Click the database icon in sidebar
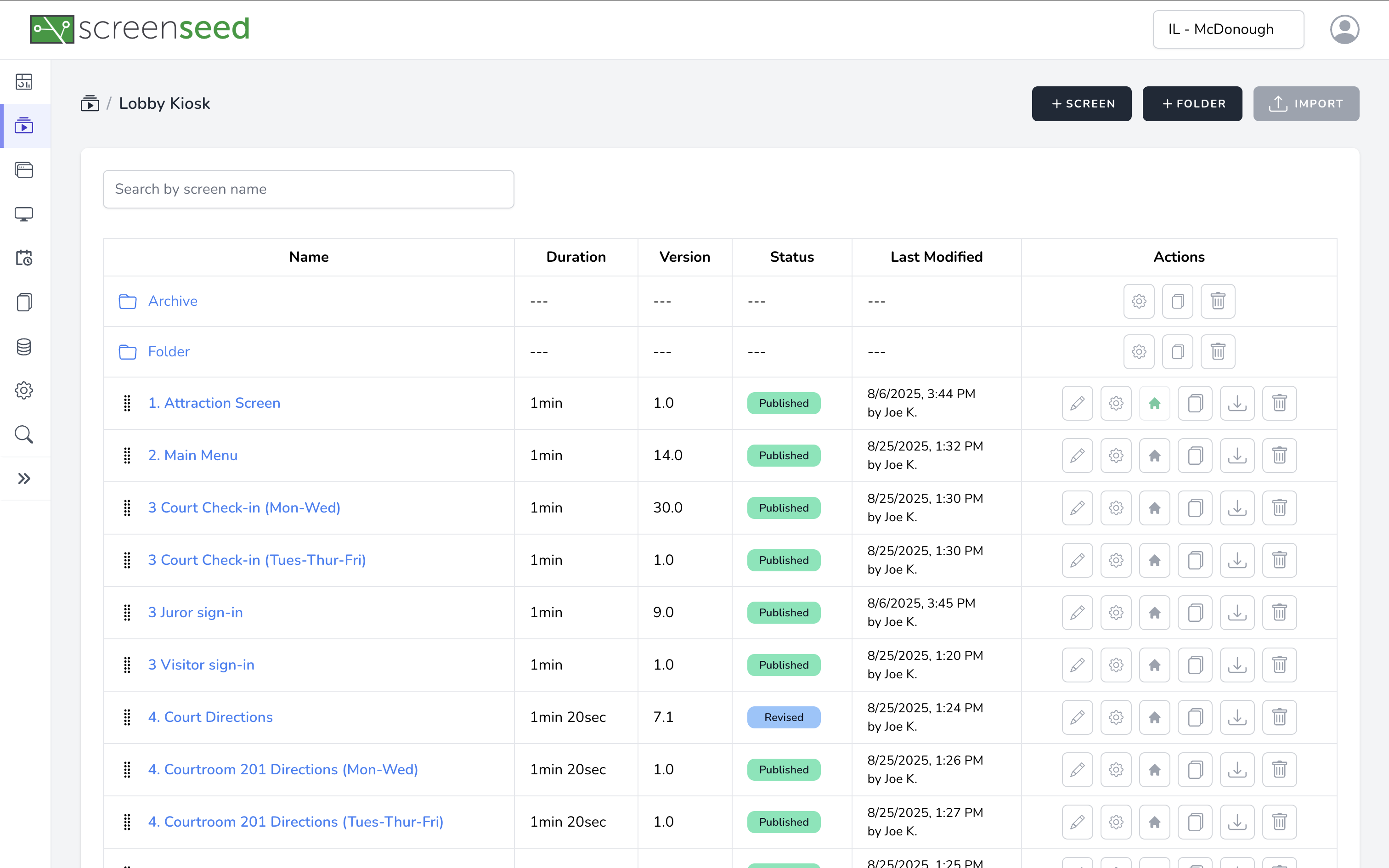1389x868 pixels. pyautogui.click(x=23, y=346)
